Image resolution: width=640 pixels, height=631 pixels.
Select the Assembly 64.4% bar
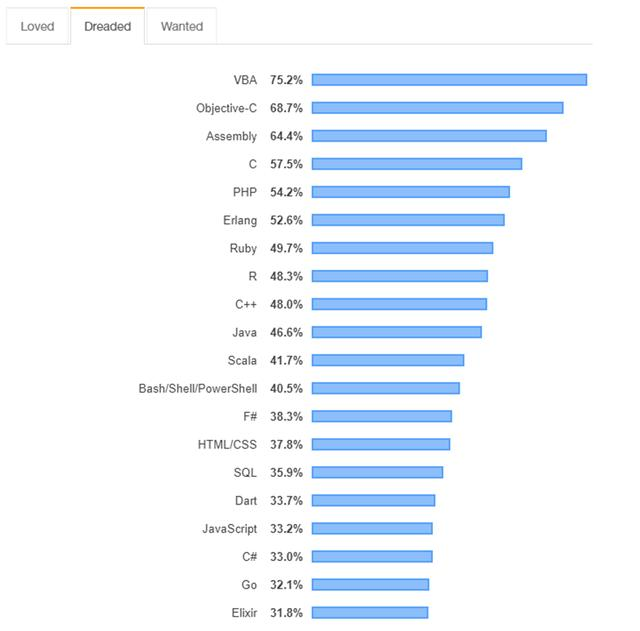(x=429, y=136)
